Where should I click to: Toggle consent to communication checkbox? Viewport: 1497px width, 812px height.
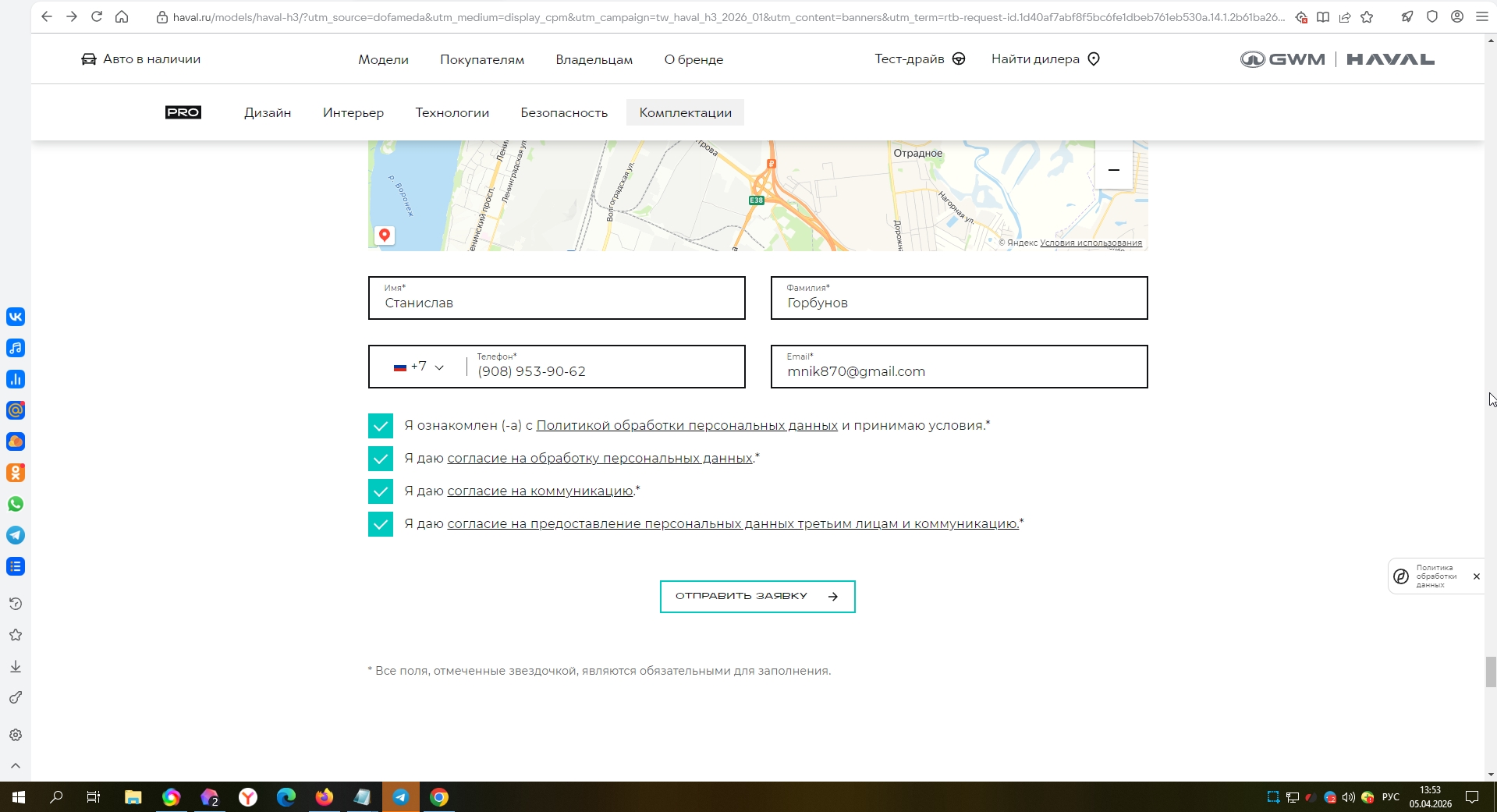[x=381, y=491]
